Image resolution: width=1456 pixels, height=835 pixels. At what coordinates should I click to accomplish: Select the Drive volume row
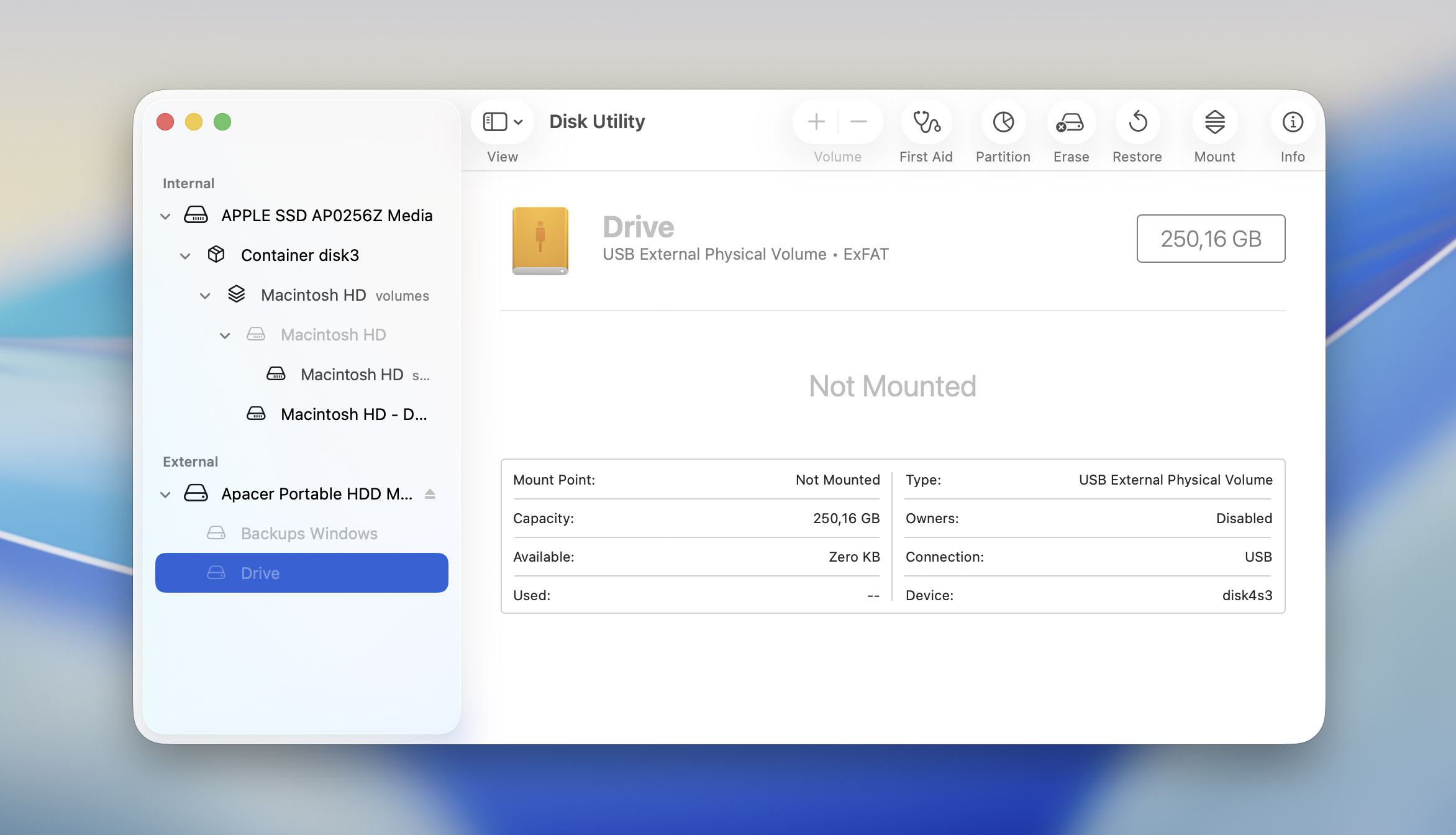tap(302, 573)
